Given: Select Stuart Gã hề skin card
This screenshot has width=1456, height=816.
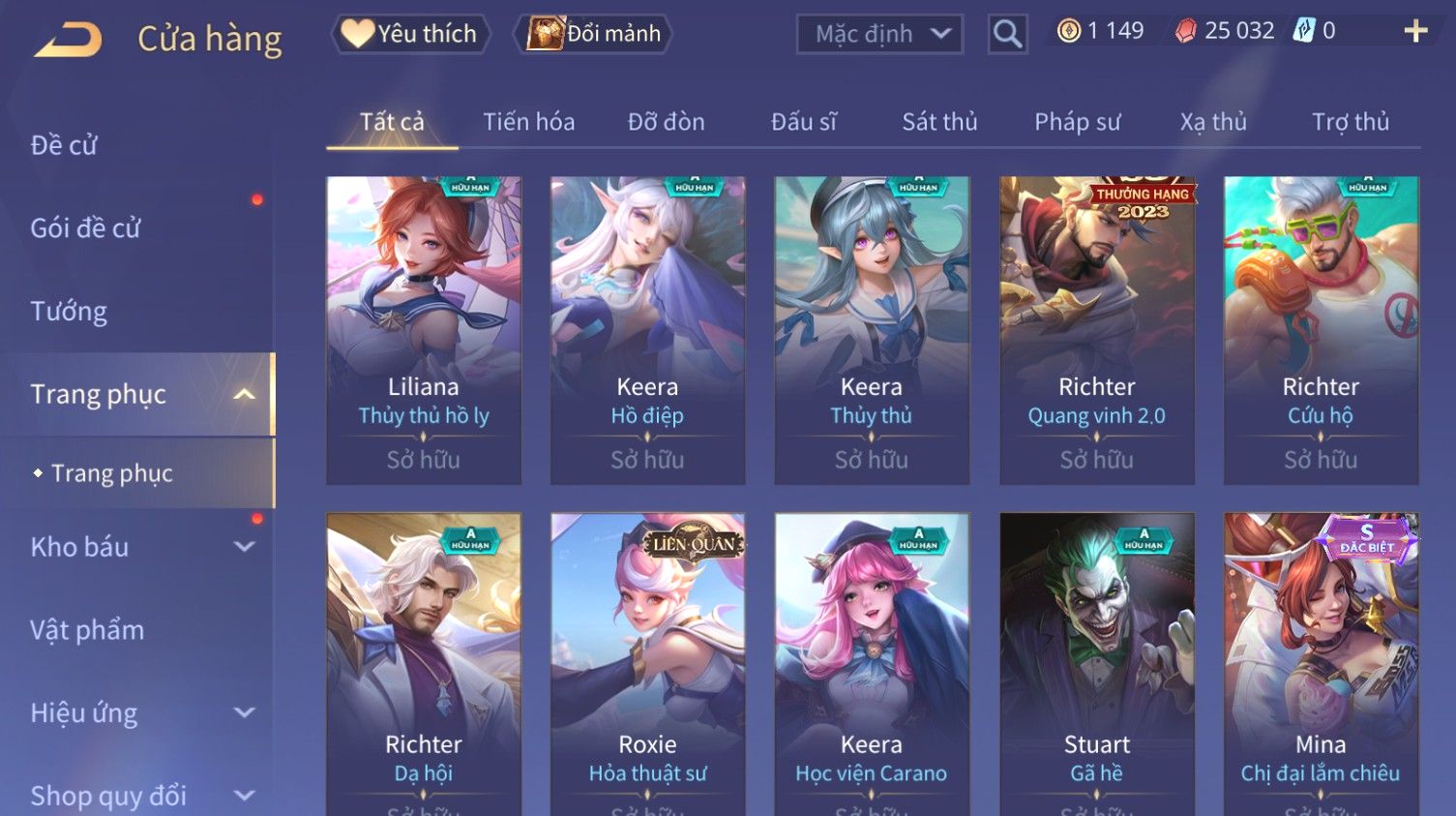Looking at the screenshot, I should [1096, 664].
